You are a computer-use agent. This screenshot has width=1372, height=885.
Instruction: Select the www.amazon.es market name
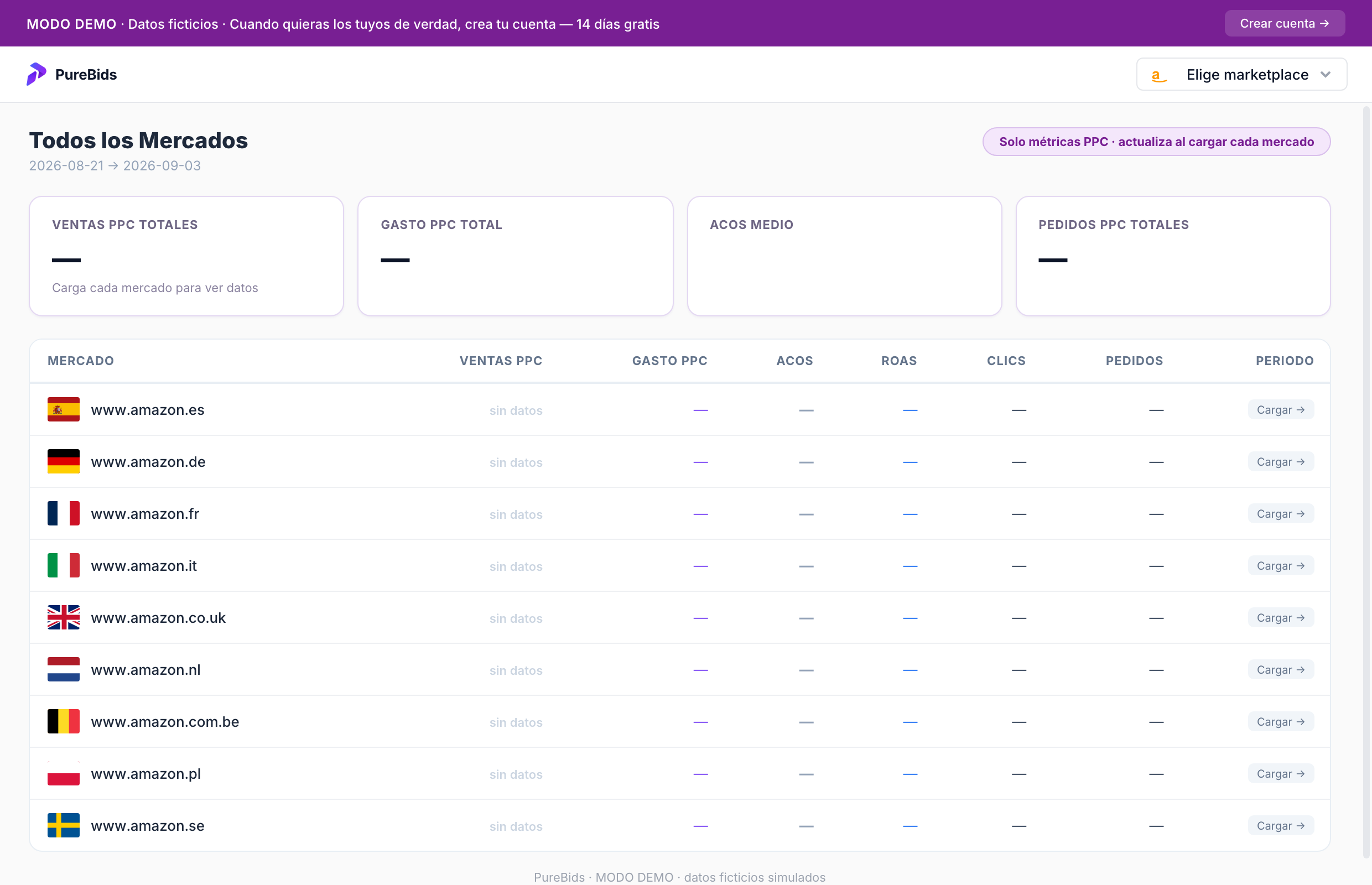click(148, 410)
